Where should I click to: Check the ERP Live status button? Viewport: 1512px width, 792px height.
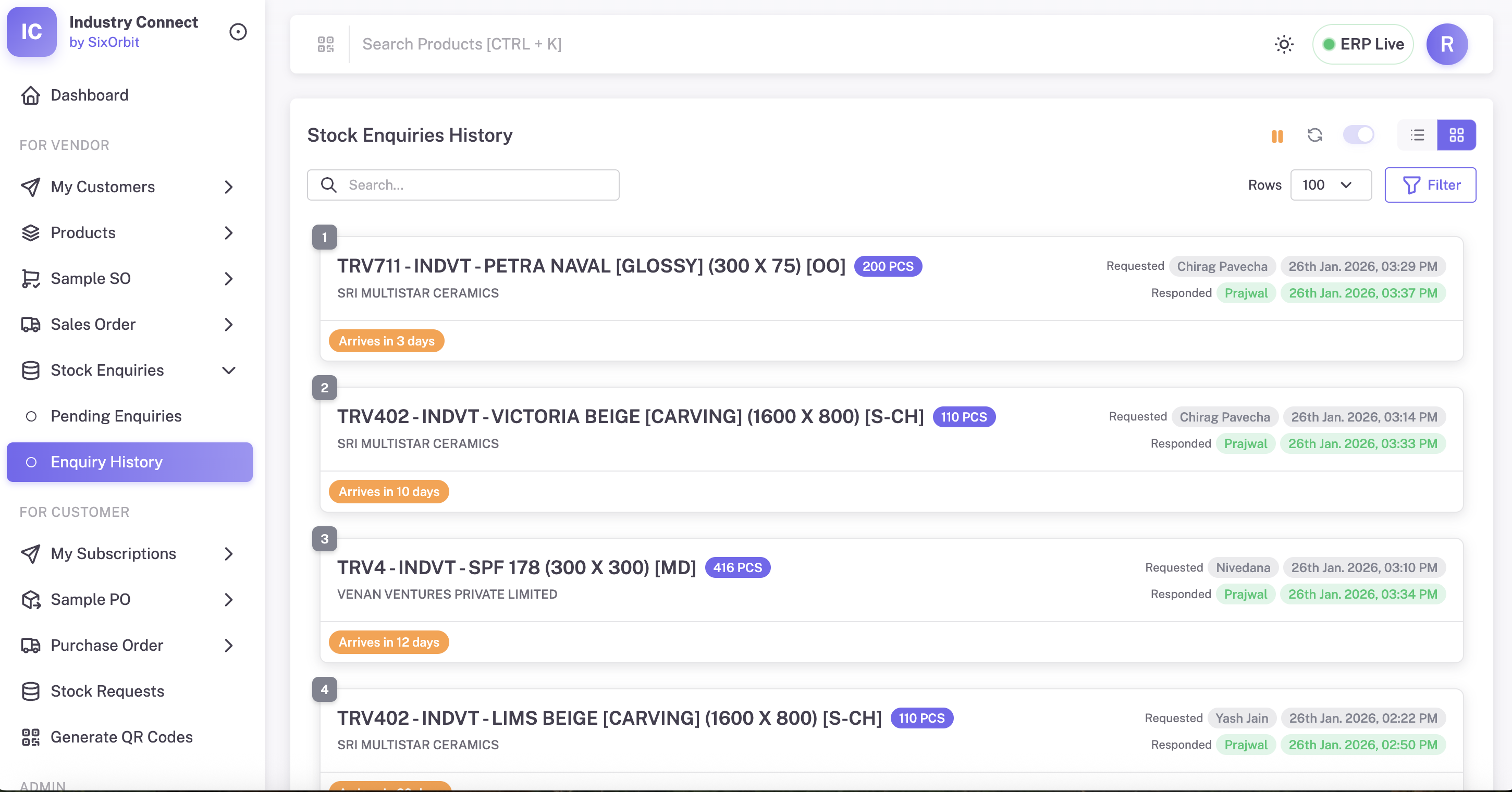pos(1362,44)
